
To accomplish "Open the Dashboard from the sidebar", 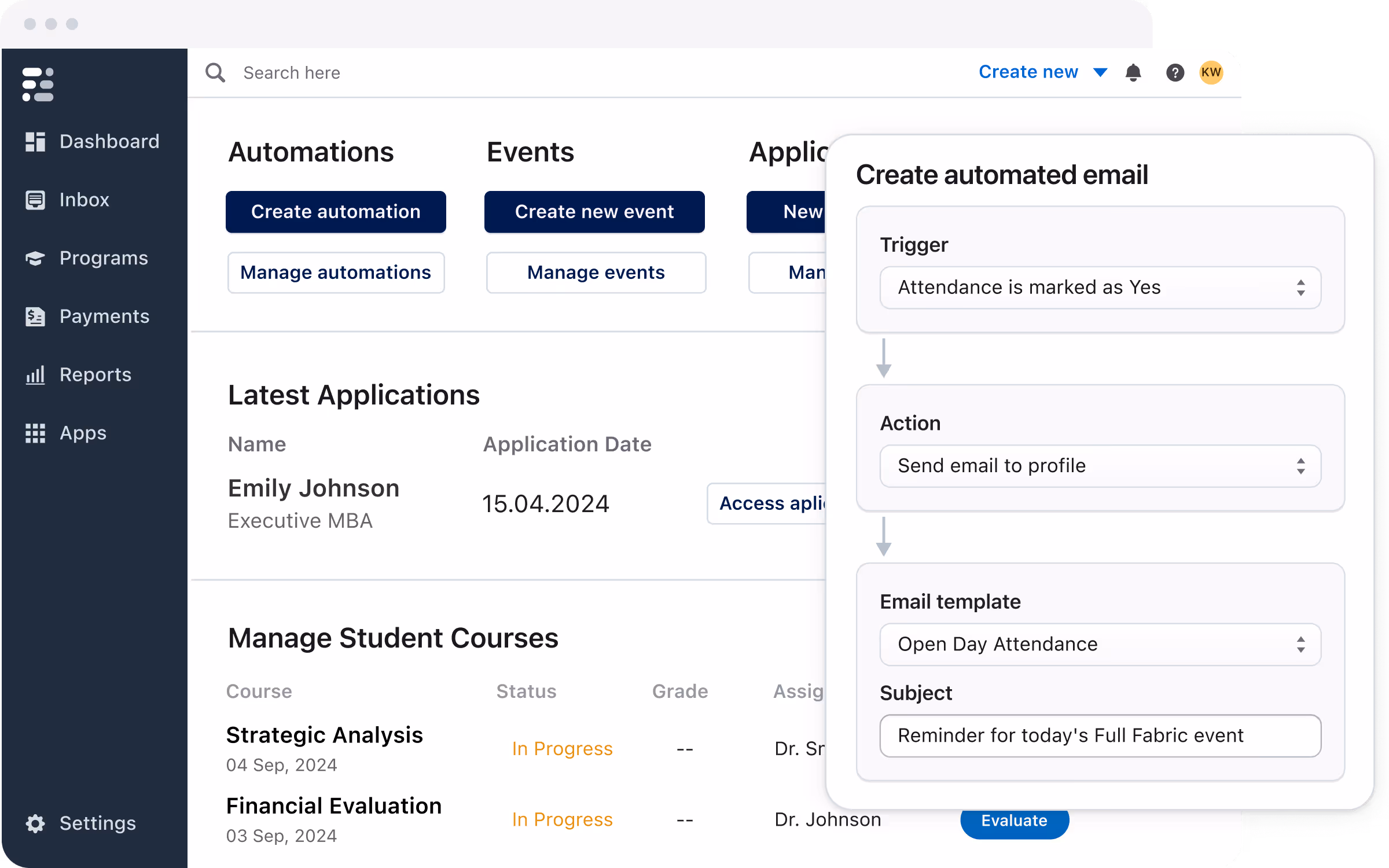I will (x=94, y=141).
